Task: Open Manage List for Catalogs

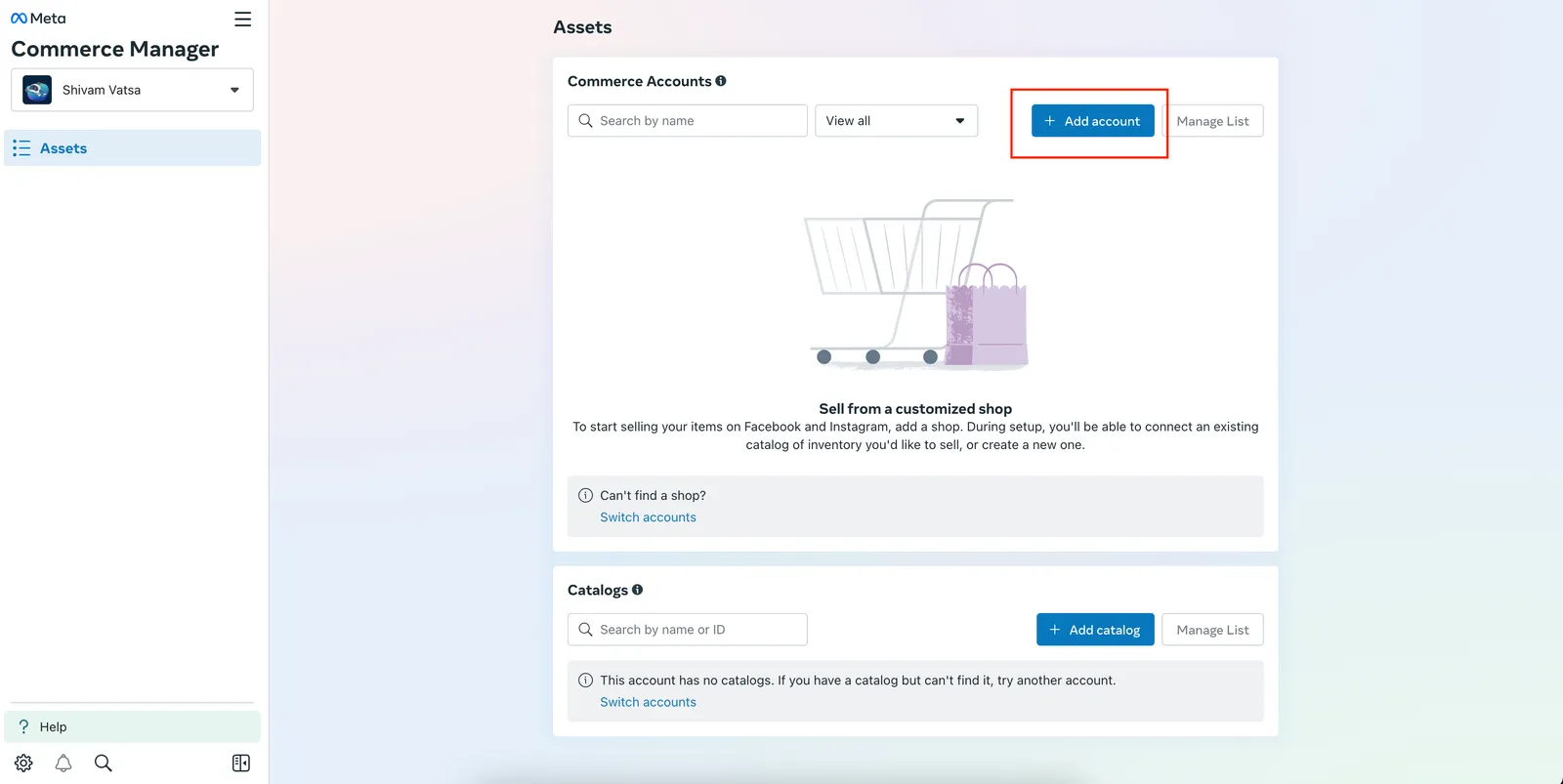Action: (x=1212, y=630)
